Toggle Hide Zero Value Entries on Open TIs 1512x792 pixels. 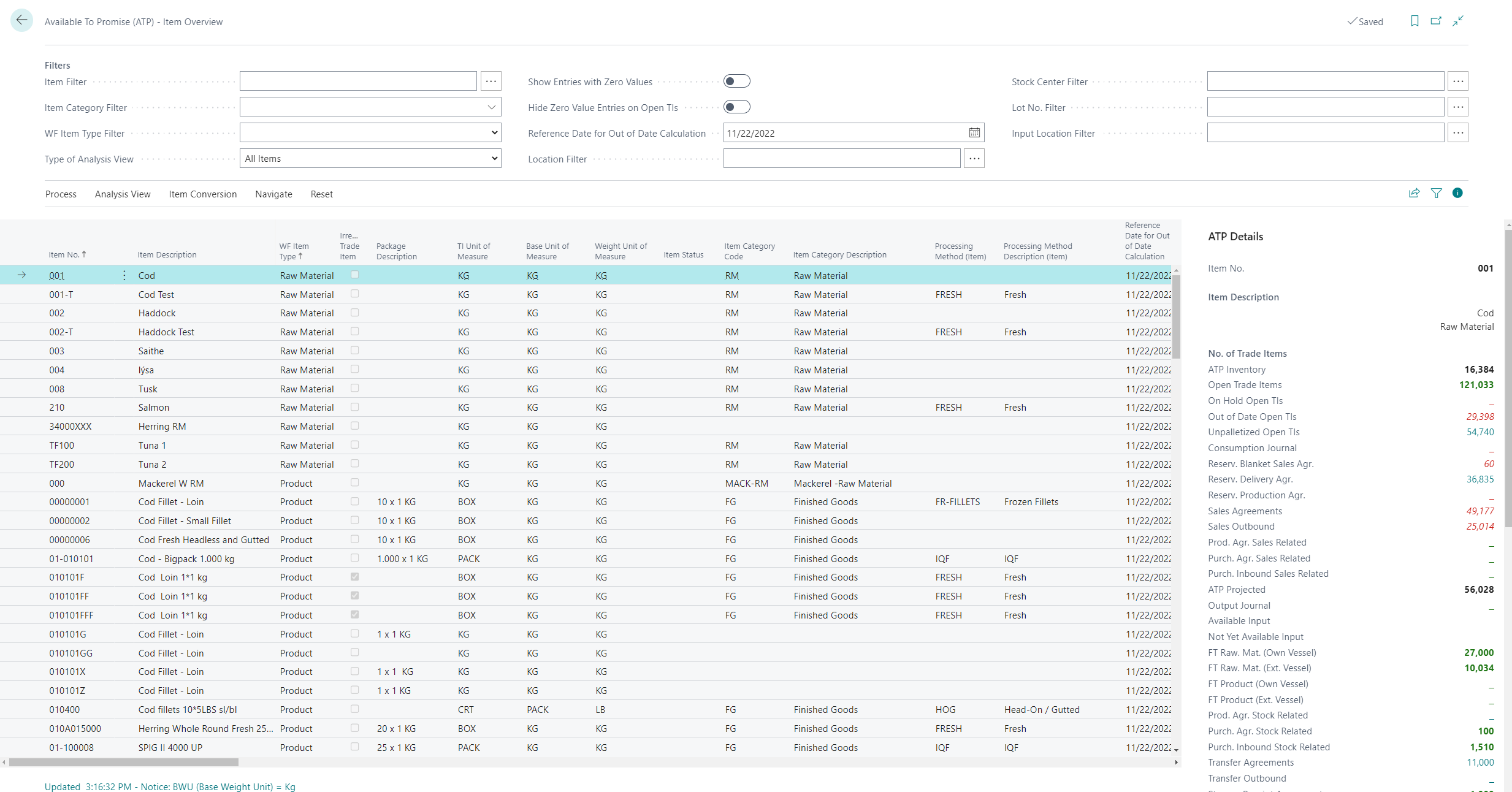tap(736, 107)
